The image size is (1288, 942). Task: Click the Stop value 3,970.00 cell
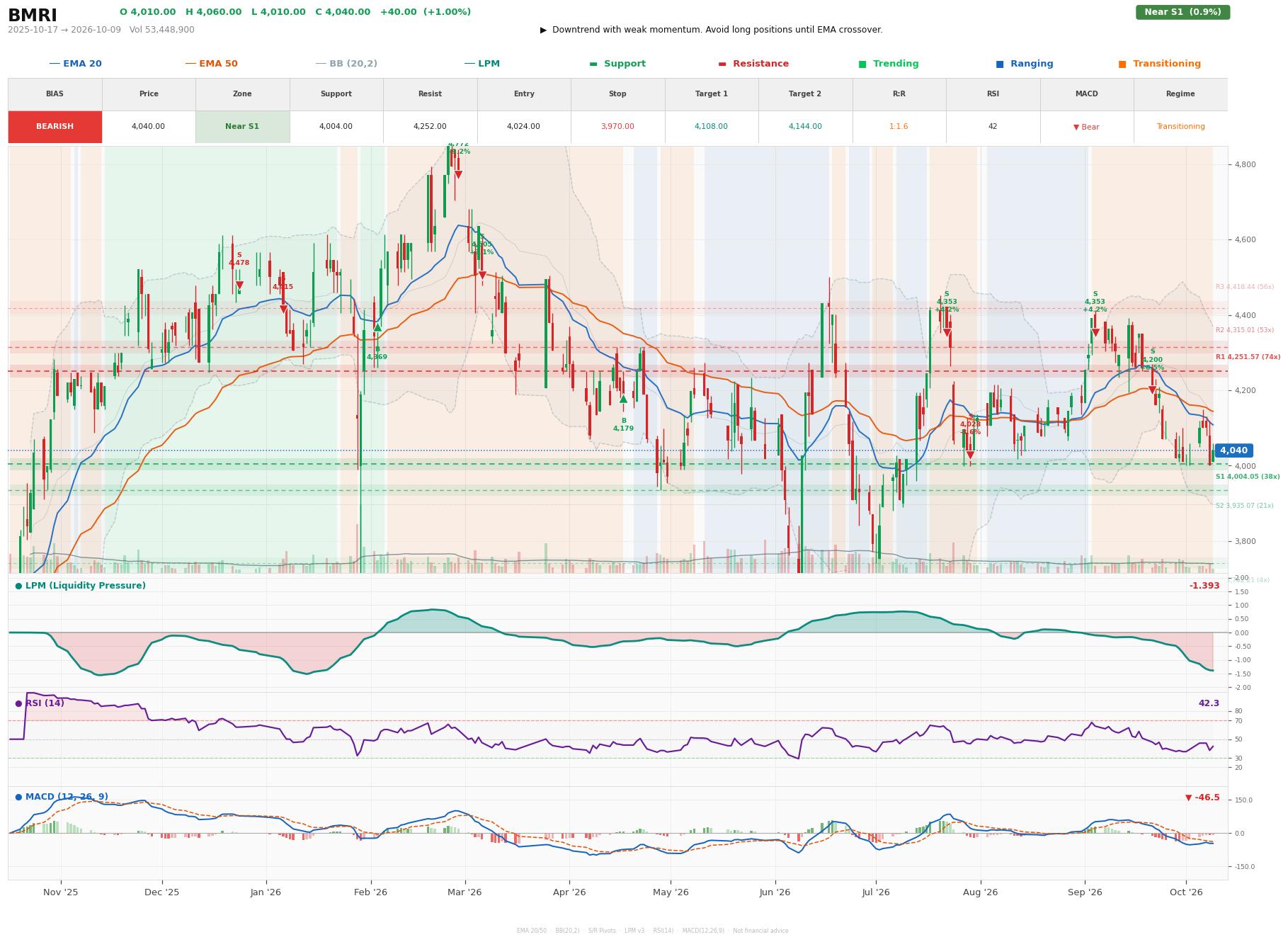click(617, 127)
